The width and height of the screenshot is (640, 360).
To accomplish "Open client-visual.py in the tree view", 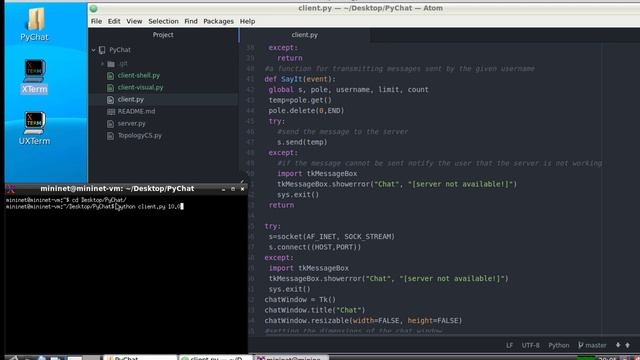I will (140, 87).
